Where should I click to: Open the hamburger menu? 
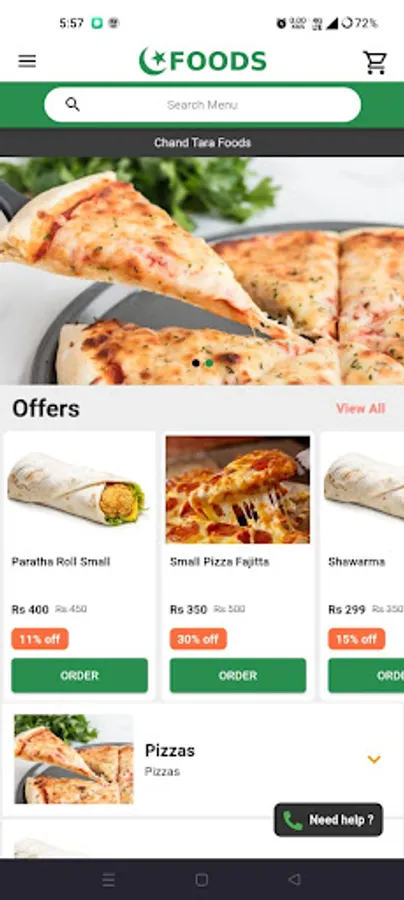27,61
